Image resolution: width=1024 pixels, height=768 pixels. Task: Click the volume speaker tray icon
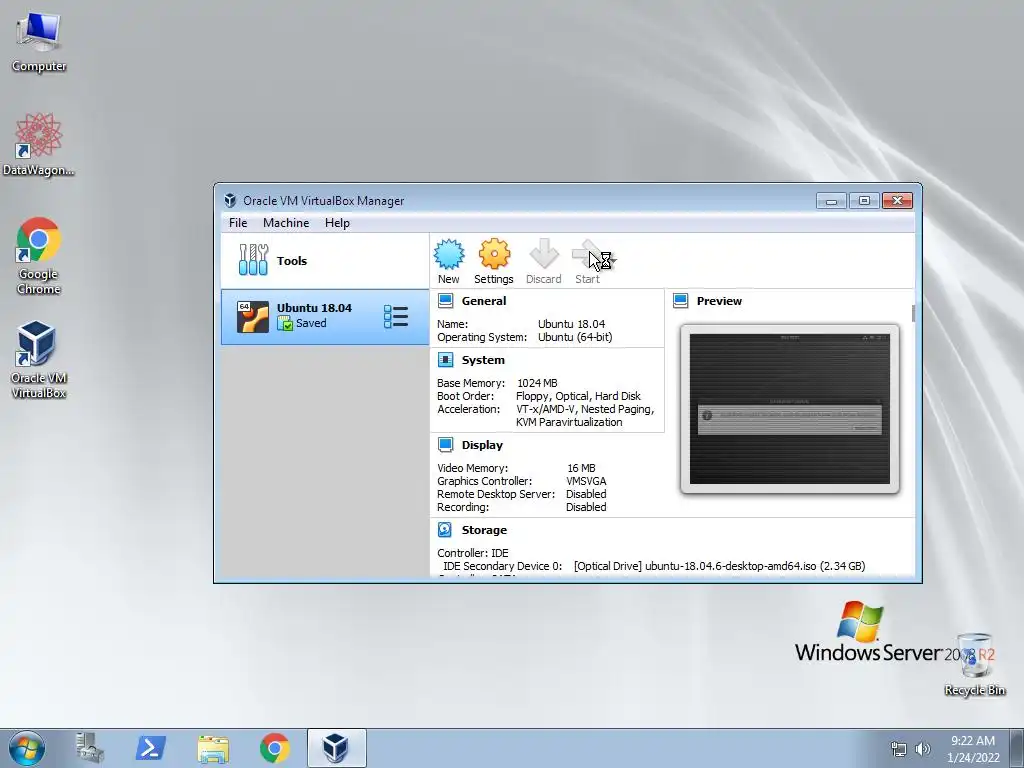(x=922, y=750)
